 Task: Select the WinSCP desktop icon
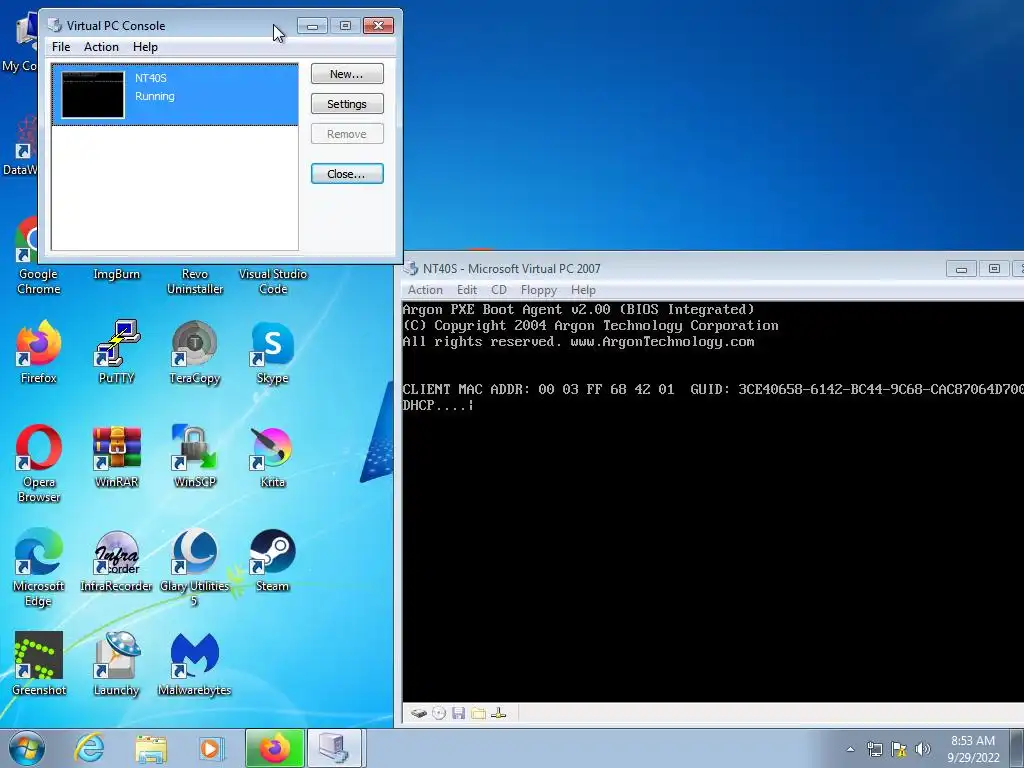(x=195, y=456)
